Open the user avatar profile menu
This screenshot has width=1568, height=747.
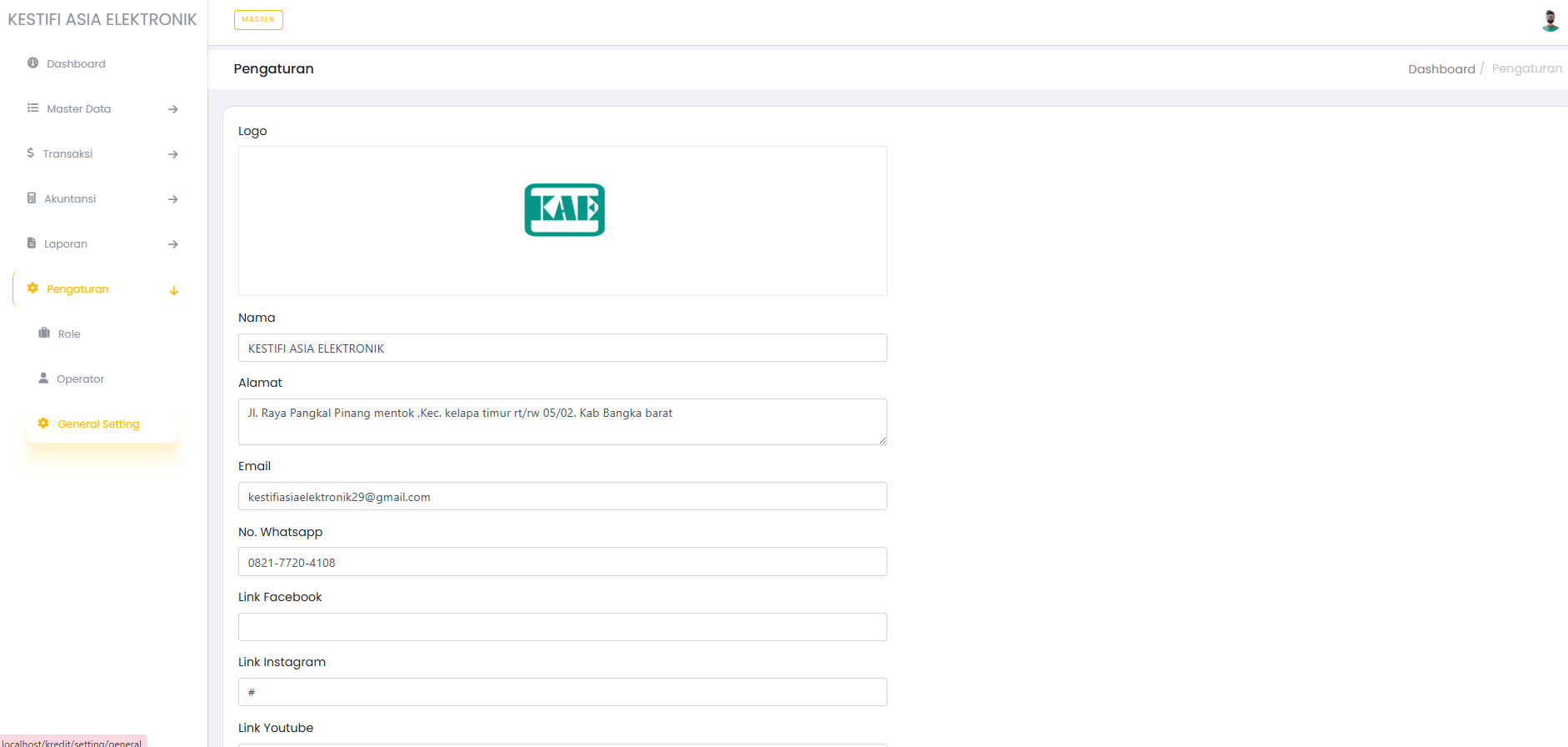coord(1550,20)
